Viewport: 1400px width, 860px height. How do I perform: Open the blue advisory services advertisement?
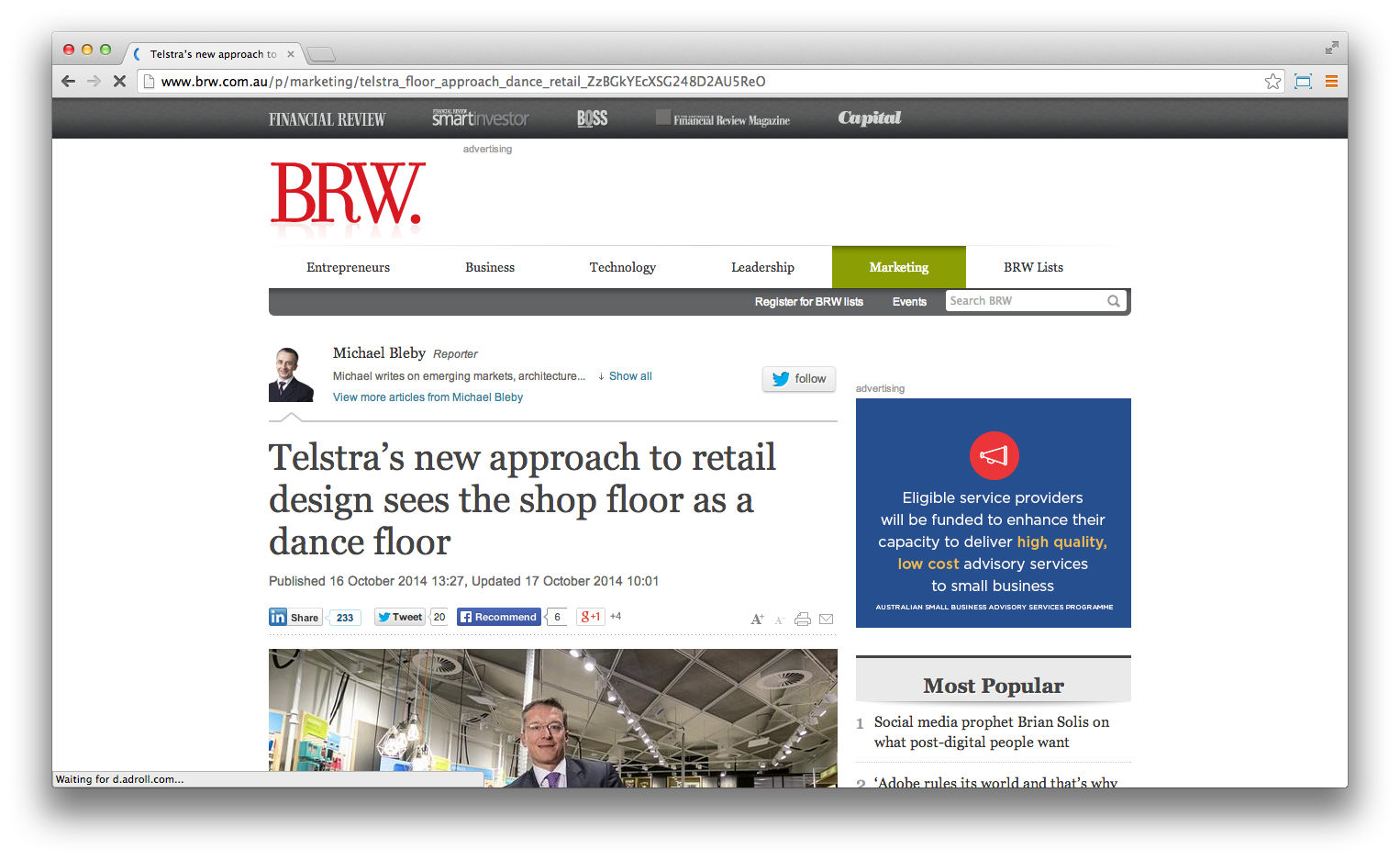pyautogui.click(x=994, y=513)
